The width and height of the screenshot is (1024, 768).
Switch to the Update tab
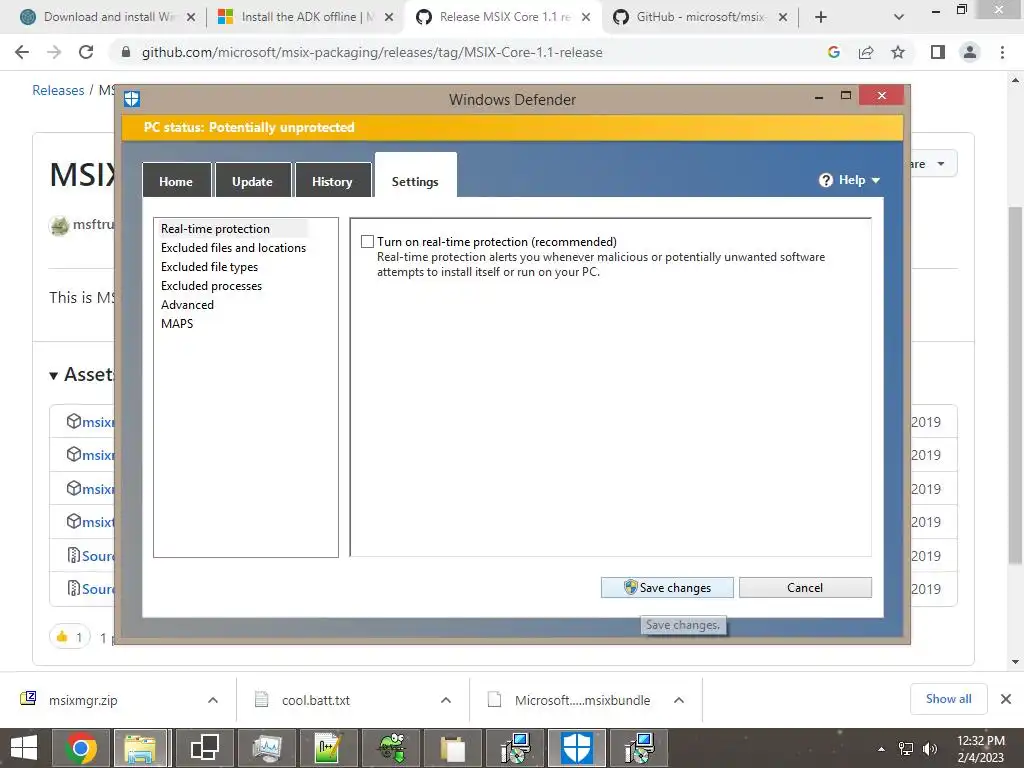(252, 181)
